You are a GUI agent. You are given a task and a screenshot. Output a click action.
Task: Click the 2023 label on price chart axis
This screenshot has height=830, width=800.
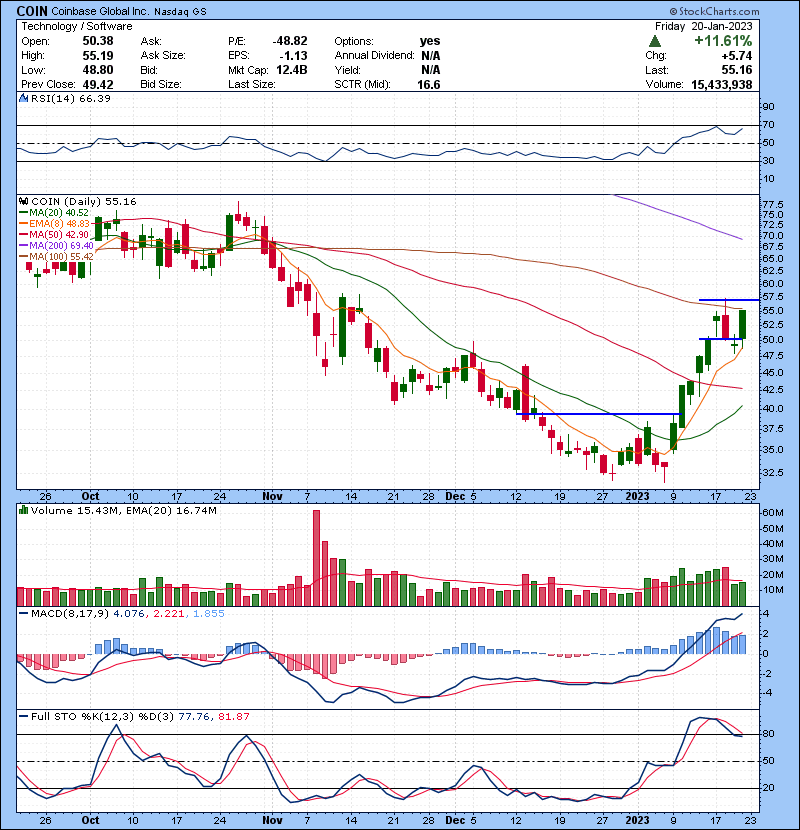coord(637,496)
